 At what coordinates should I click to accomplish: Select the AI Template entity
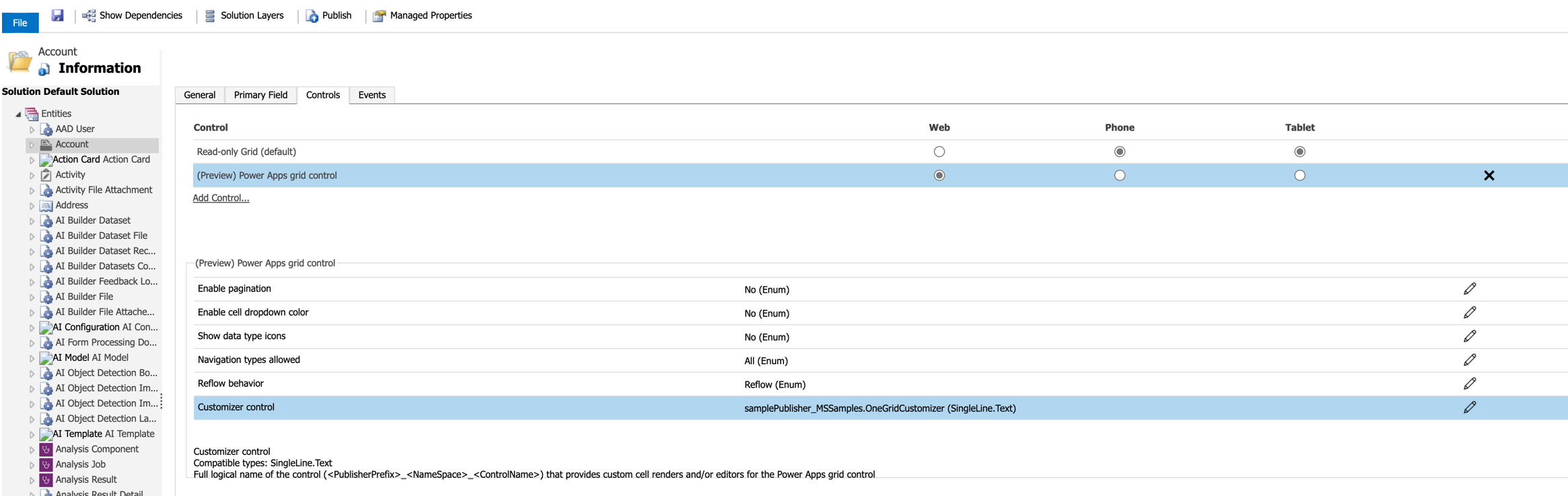[104, 434]
